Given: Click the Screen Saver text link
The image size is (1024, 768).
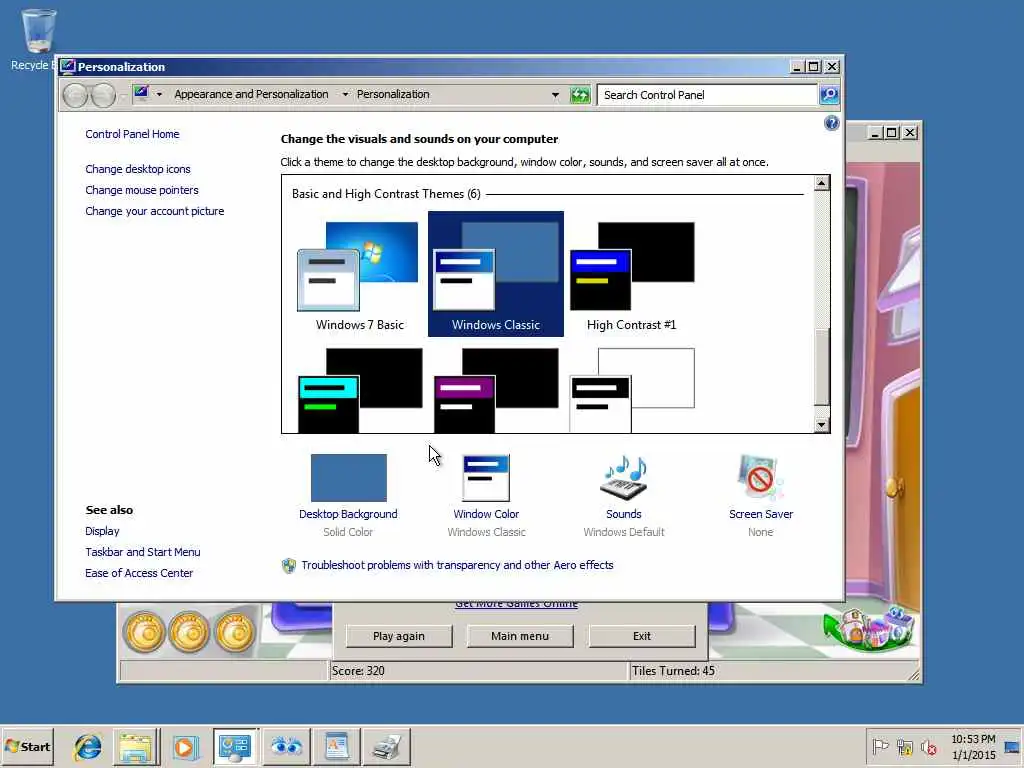Looking at the screenshot, I should click(761, 514).
